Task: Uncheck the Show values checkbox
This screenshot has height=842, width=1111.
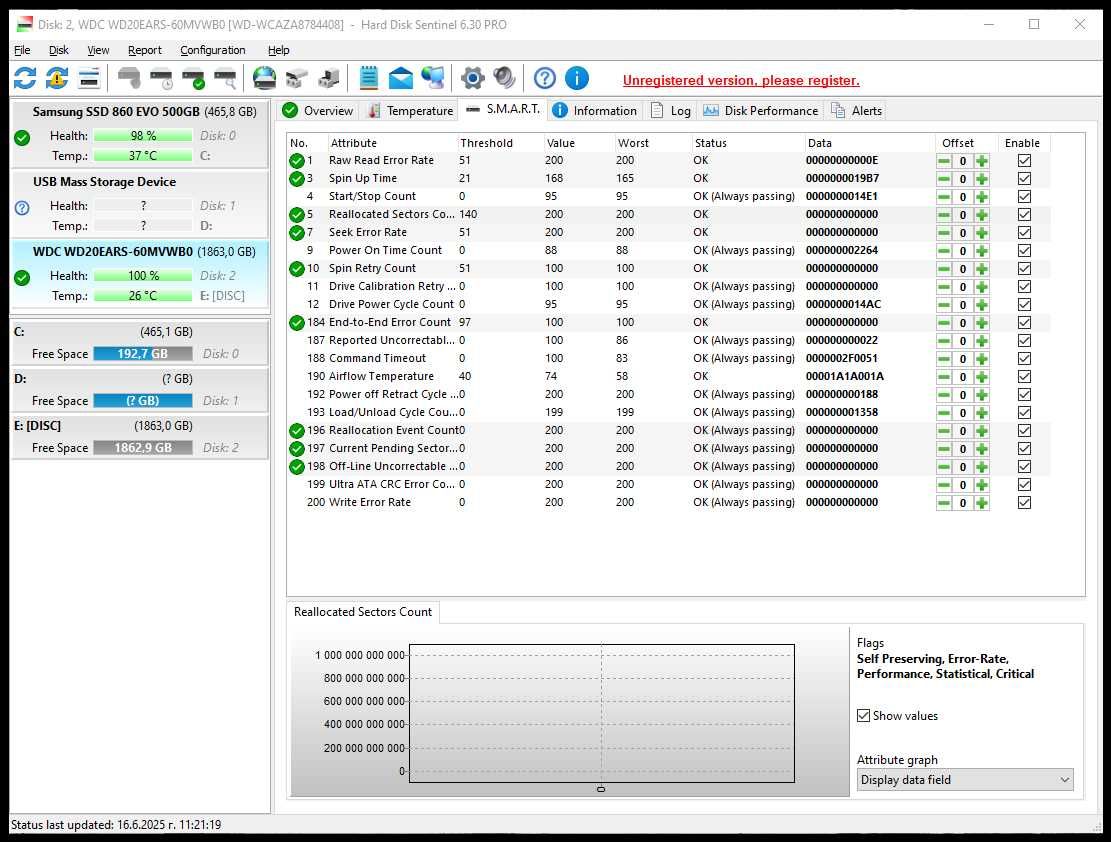Action: pos(863,716)
